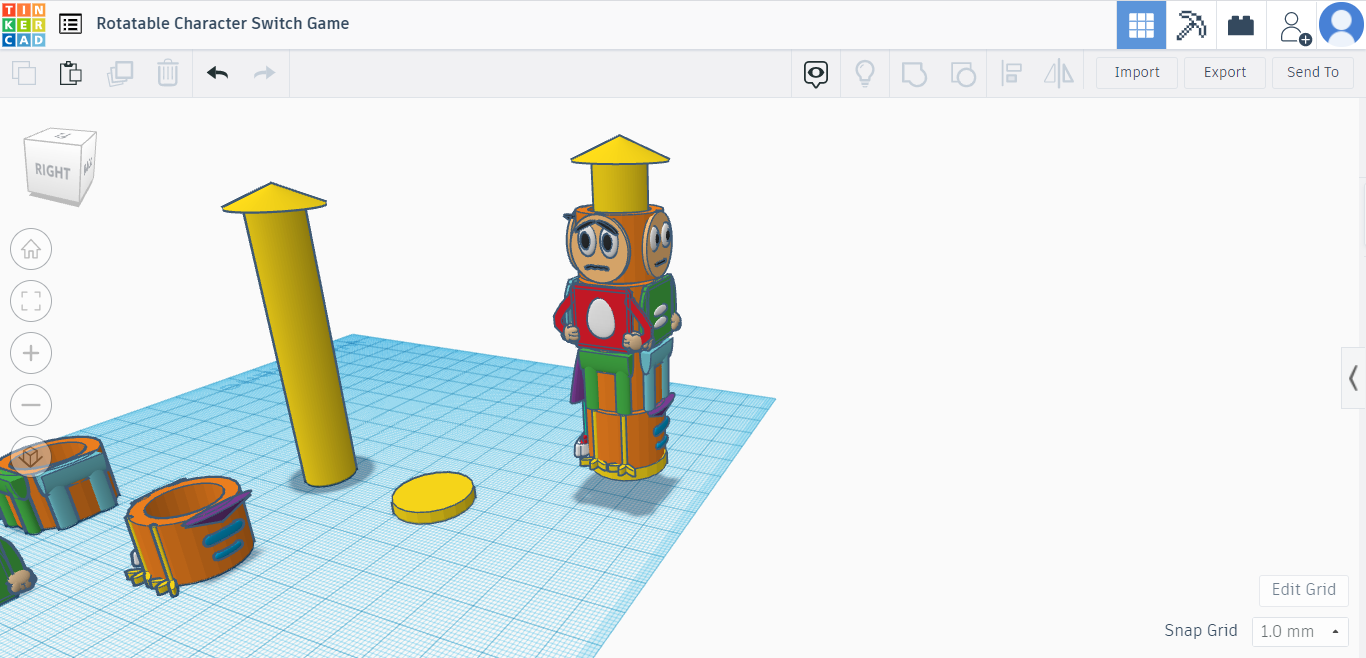Click the Paste icon
The height and width of the screenshot is (658, 1366).
pyautogui.click(x=70, y=73)
